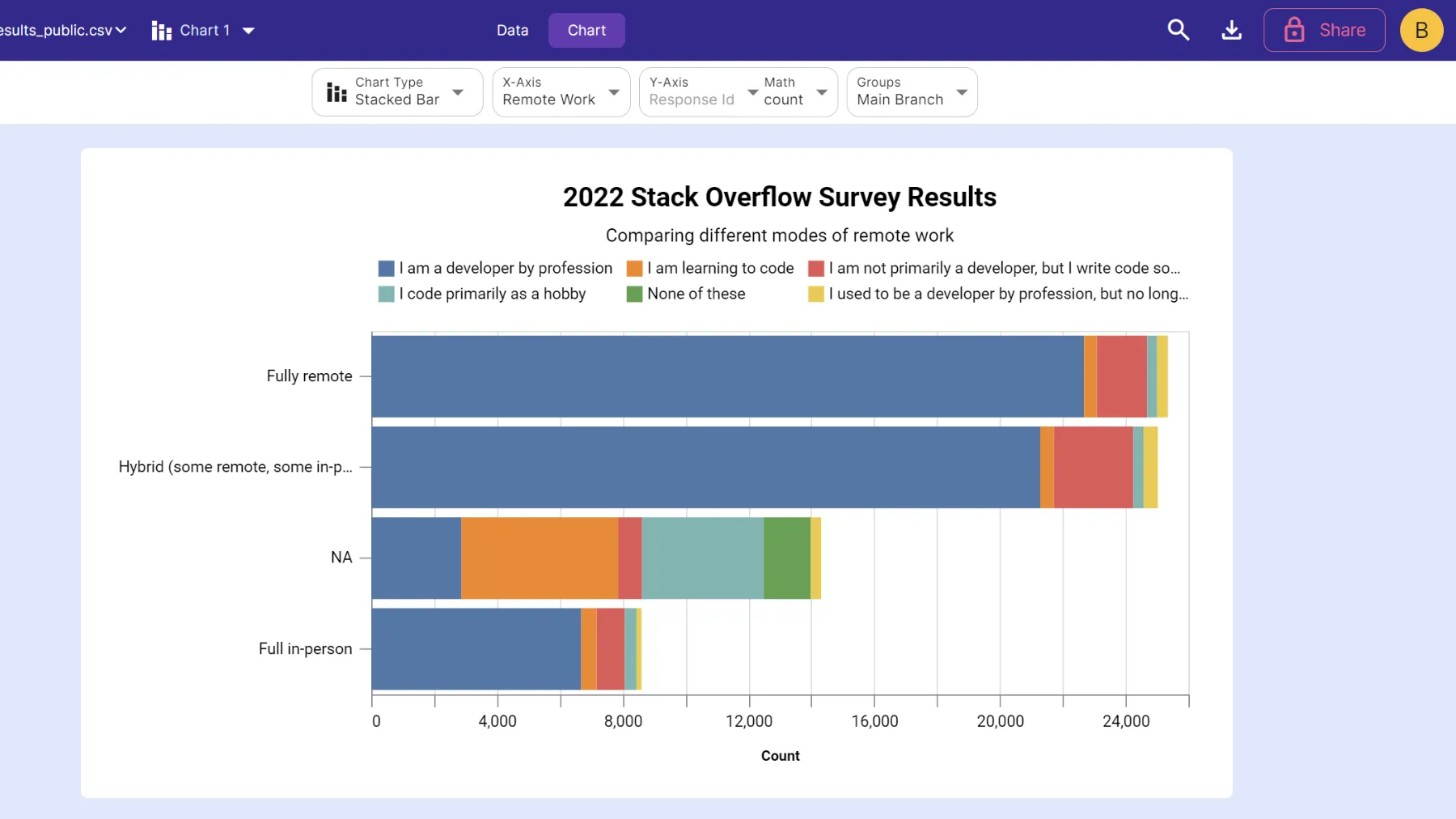This screenshot has width=1456, height=819.
Task: Click the download chart icon
Action: [x=1231, y=29]
